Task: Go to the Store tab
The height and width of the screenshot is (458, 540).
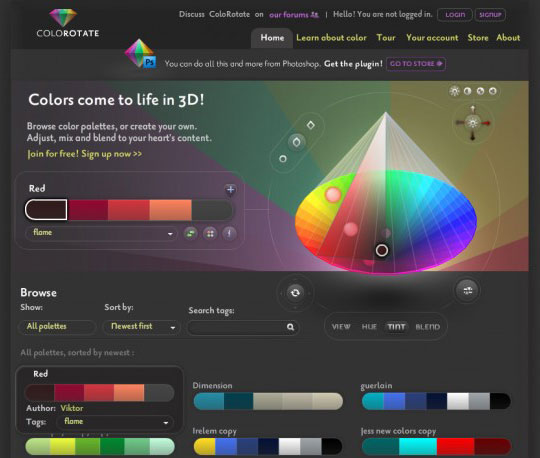Action: [478, 38]
